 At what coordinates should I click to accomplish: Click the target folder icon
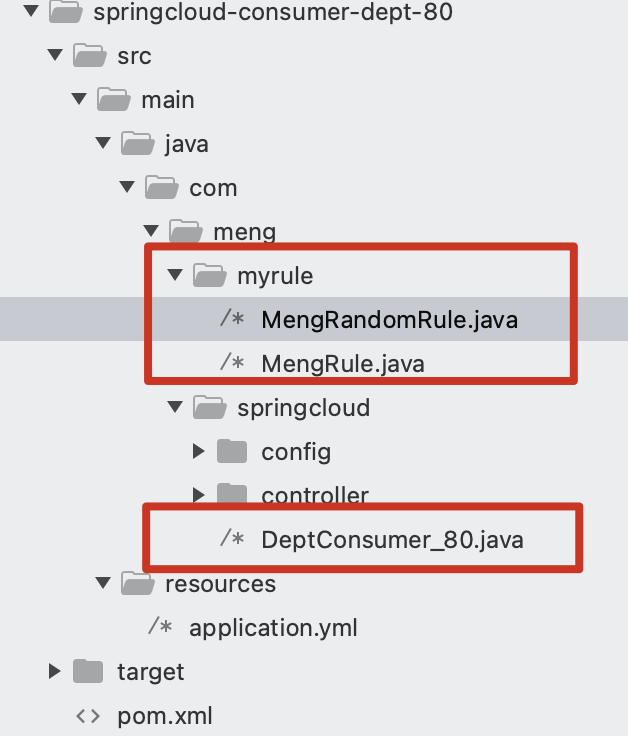point(88,671)
